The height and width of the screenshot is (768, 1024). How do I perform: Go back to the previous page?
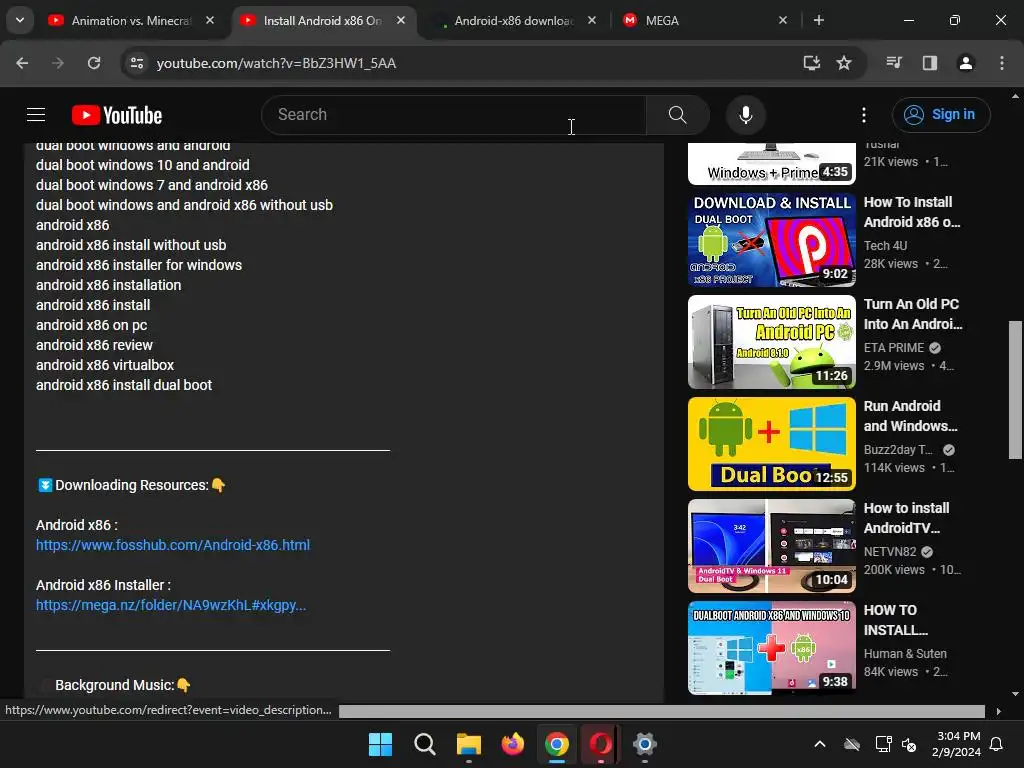point(22,63)
